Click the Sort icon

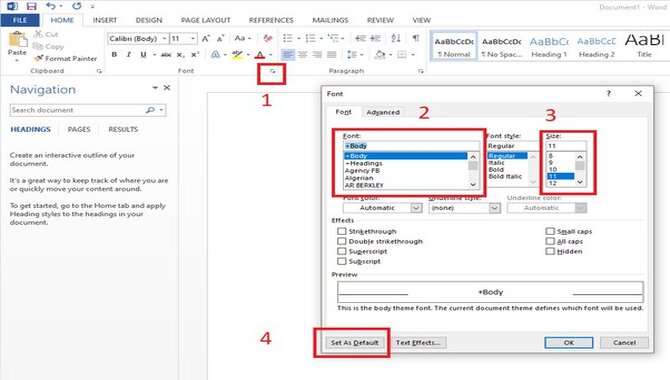pos(396,38)
